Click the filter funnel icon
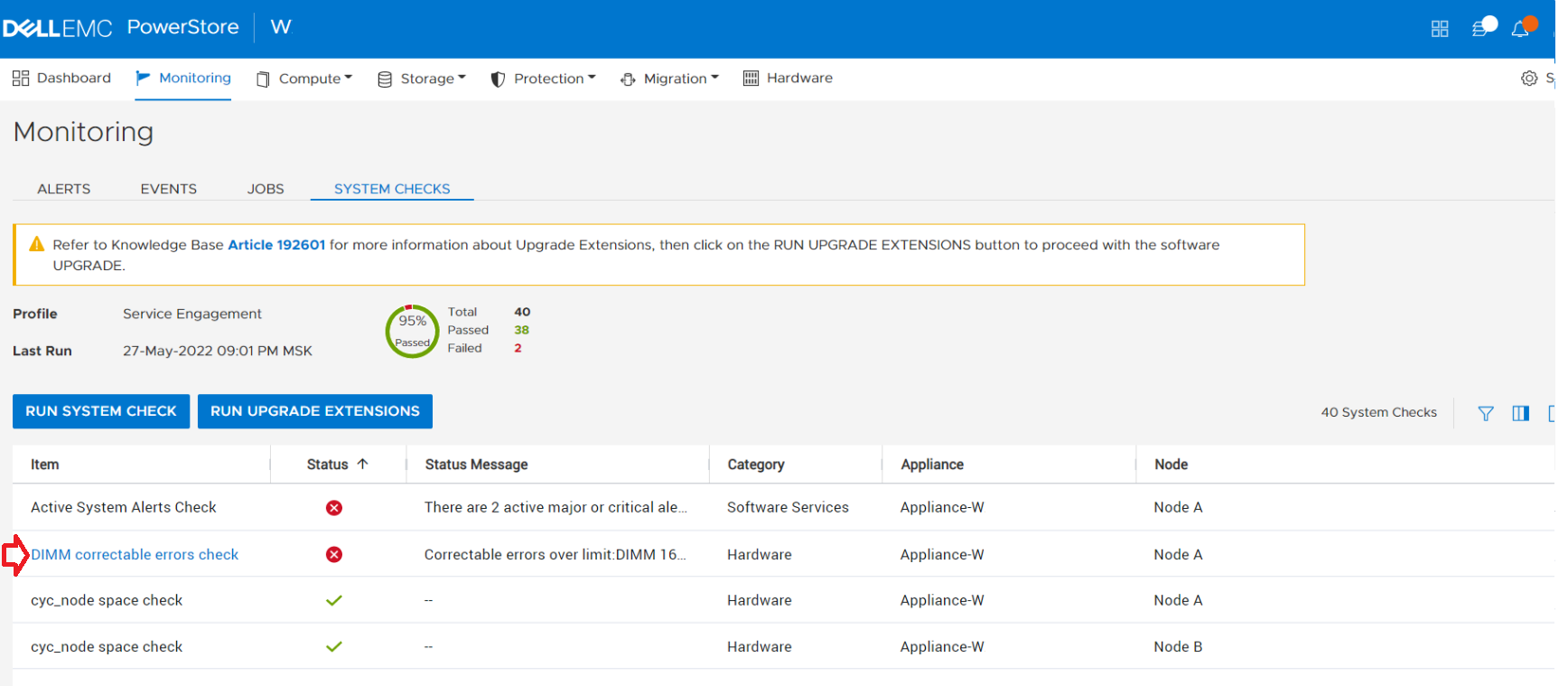This screenshot has width=1568, height=686. pyautogui.click(x=1485, y=413)
